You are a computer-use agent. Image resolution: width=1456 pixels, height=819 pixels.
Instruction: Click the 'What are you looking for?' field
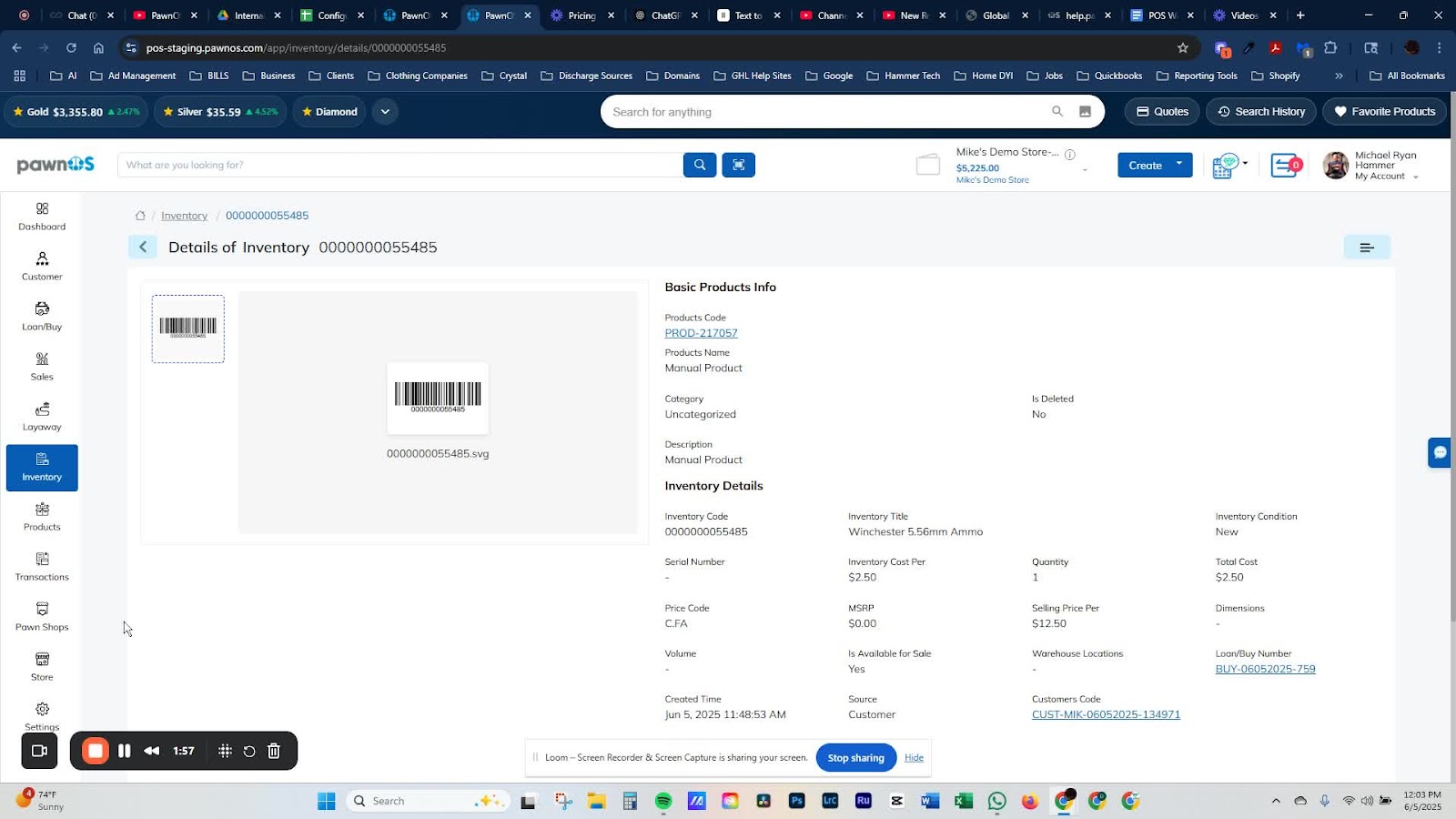tap(400, 165)
